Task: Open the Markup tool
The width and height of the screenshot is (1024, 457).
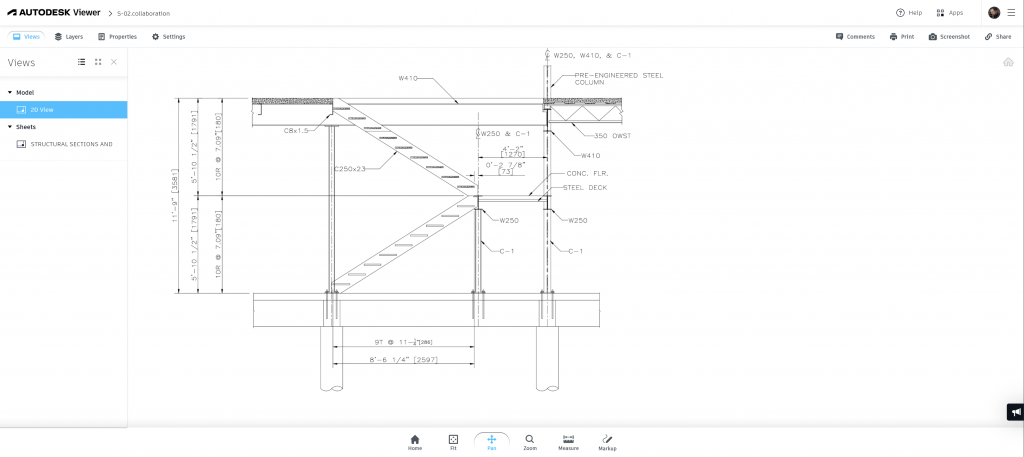Action: 607,442
